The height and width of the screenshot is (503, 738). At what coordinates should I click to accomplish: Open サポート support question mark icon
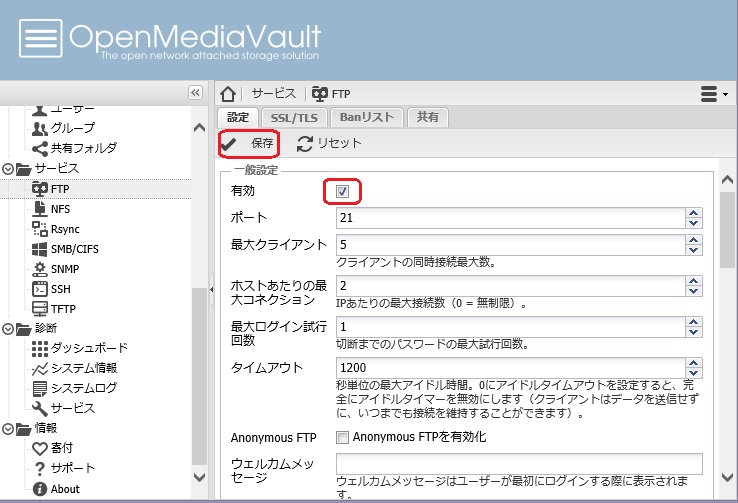[40, 468]
